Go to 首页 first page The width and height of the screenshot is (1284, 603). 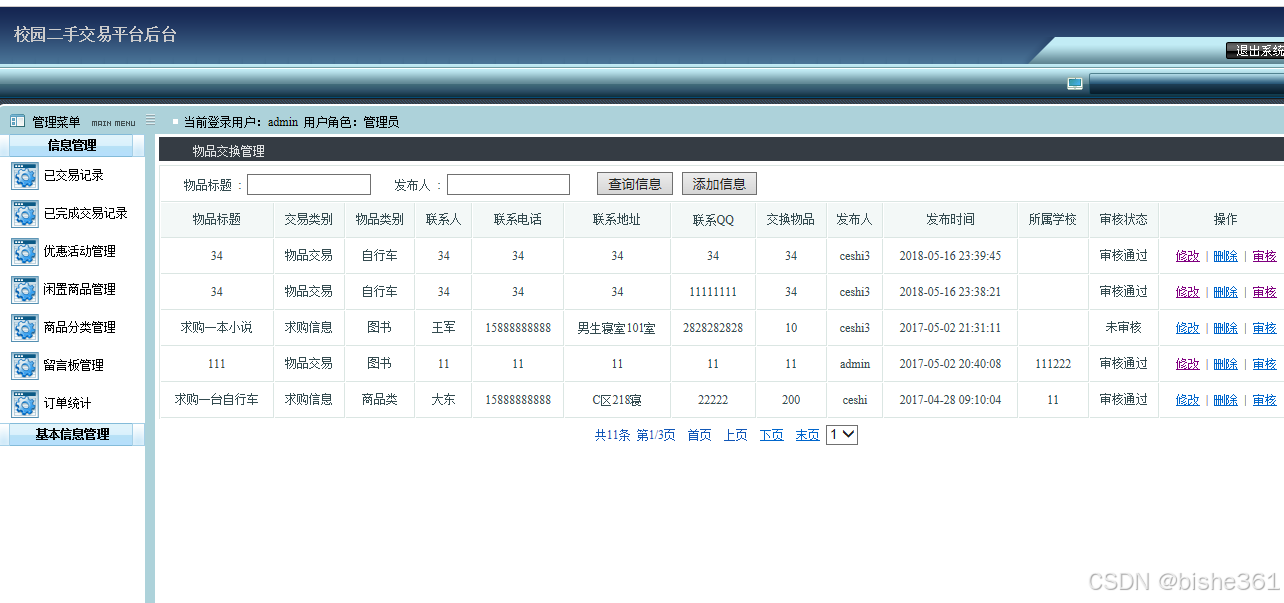coord(699,435)
